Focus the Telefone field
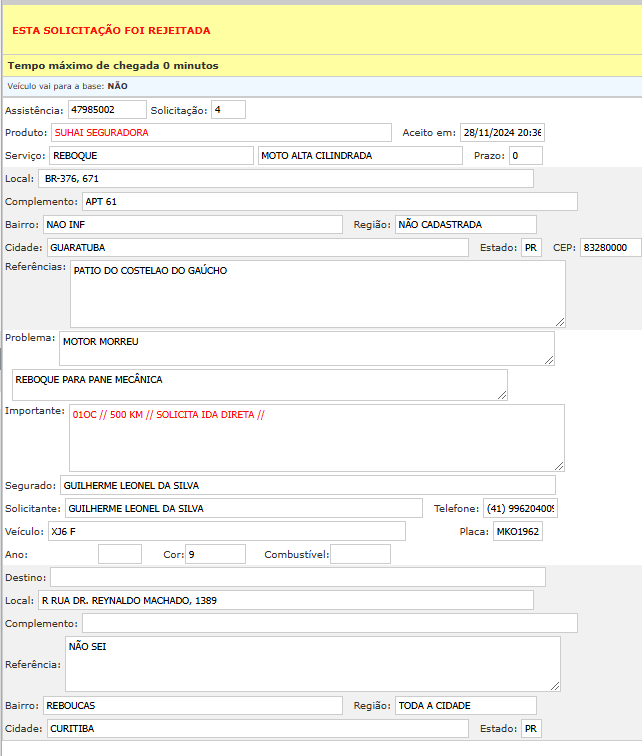Screen dimensions: 642x756 [x=520, y=508]
